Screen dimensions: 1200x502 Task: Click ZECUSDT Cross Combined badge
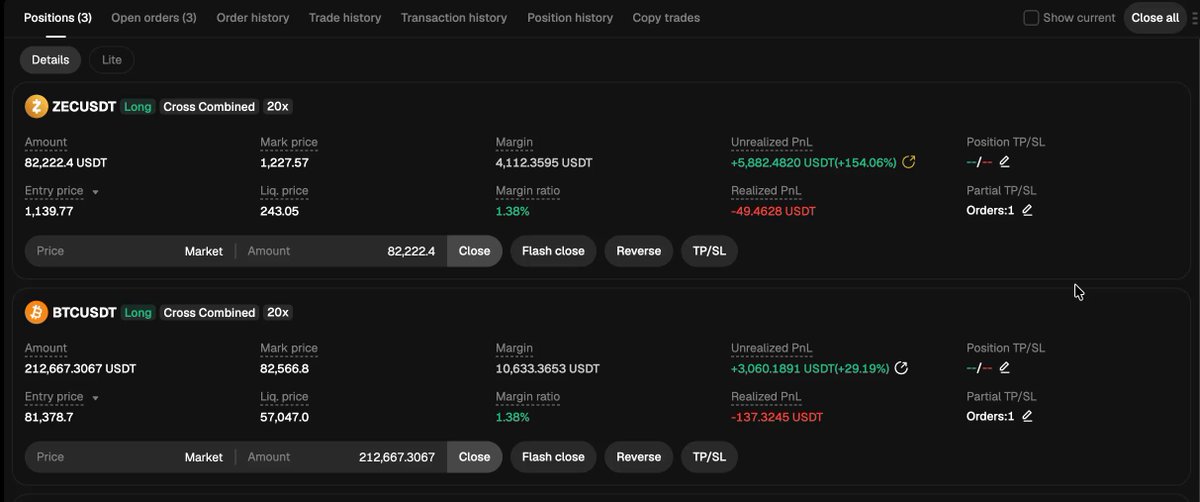(x=209, y=106)
